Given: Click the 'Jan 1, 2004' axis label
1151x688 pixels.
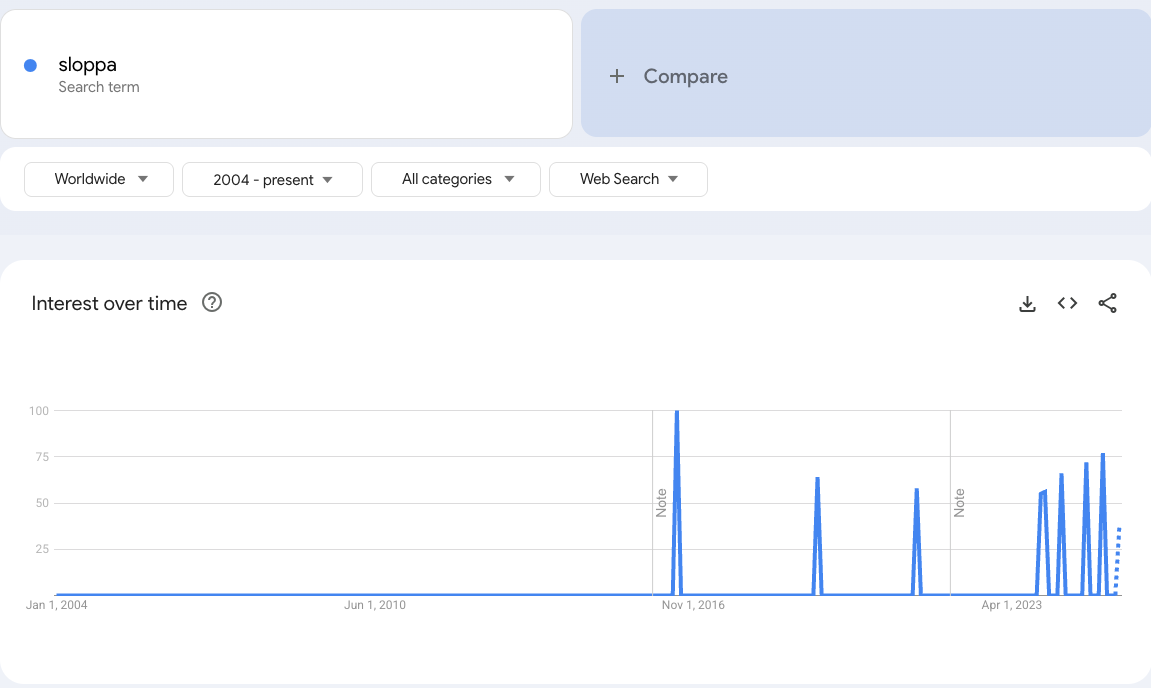Looking at the screenshot, I should click(57, 605).
